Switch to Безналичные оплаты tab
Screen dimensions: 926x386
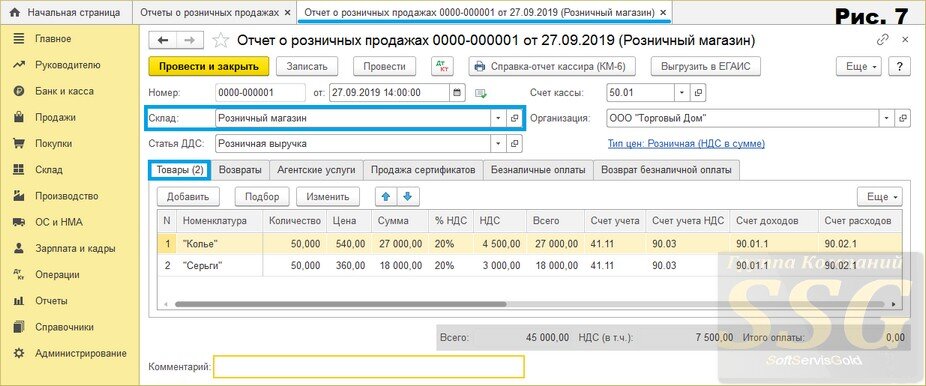point(538,170)
